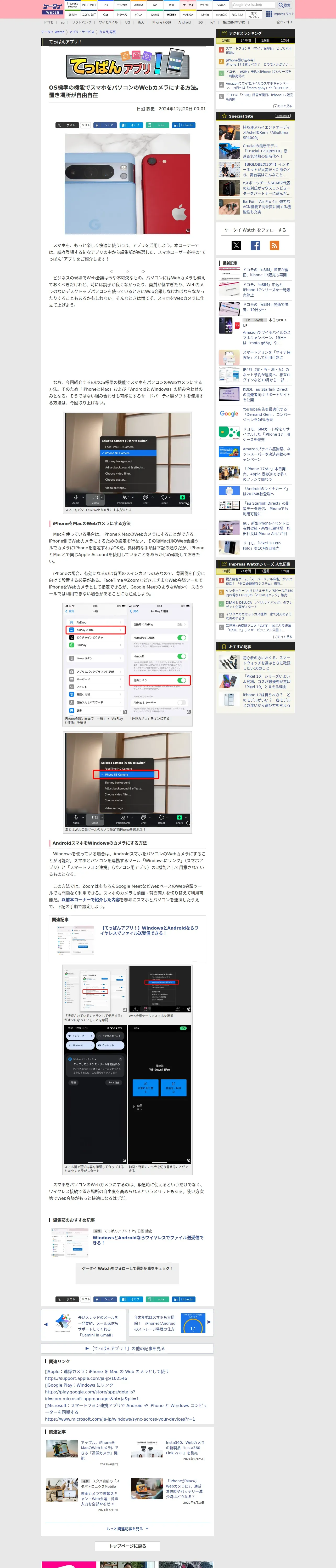
Task: Open the iPhone (iOS) category link
Action: click(x=161, y=22)
